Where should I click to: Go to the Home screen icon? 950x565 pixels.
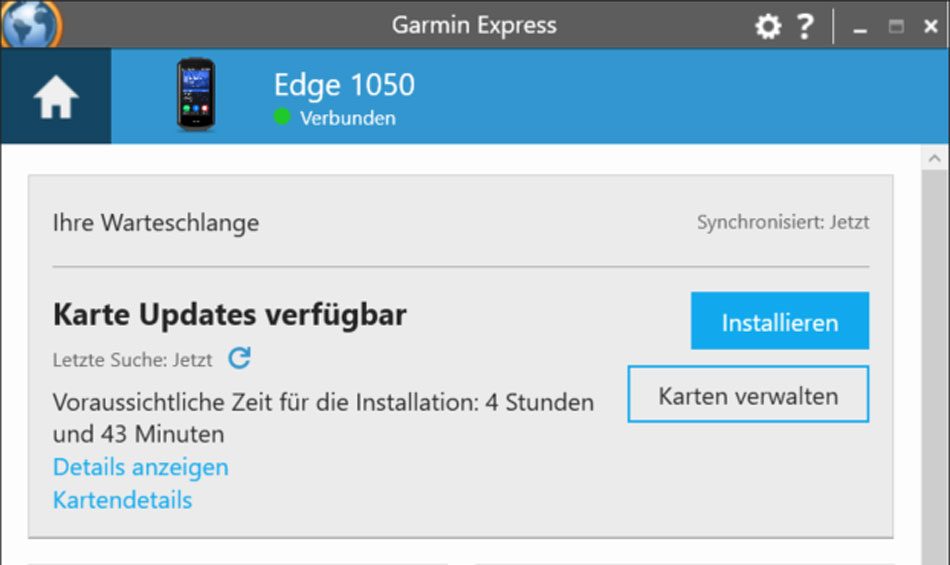coord(56,97)
